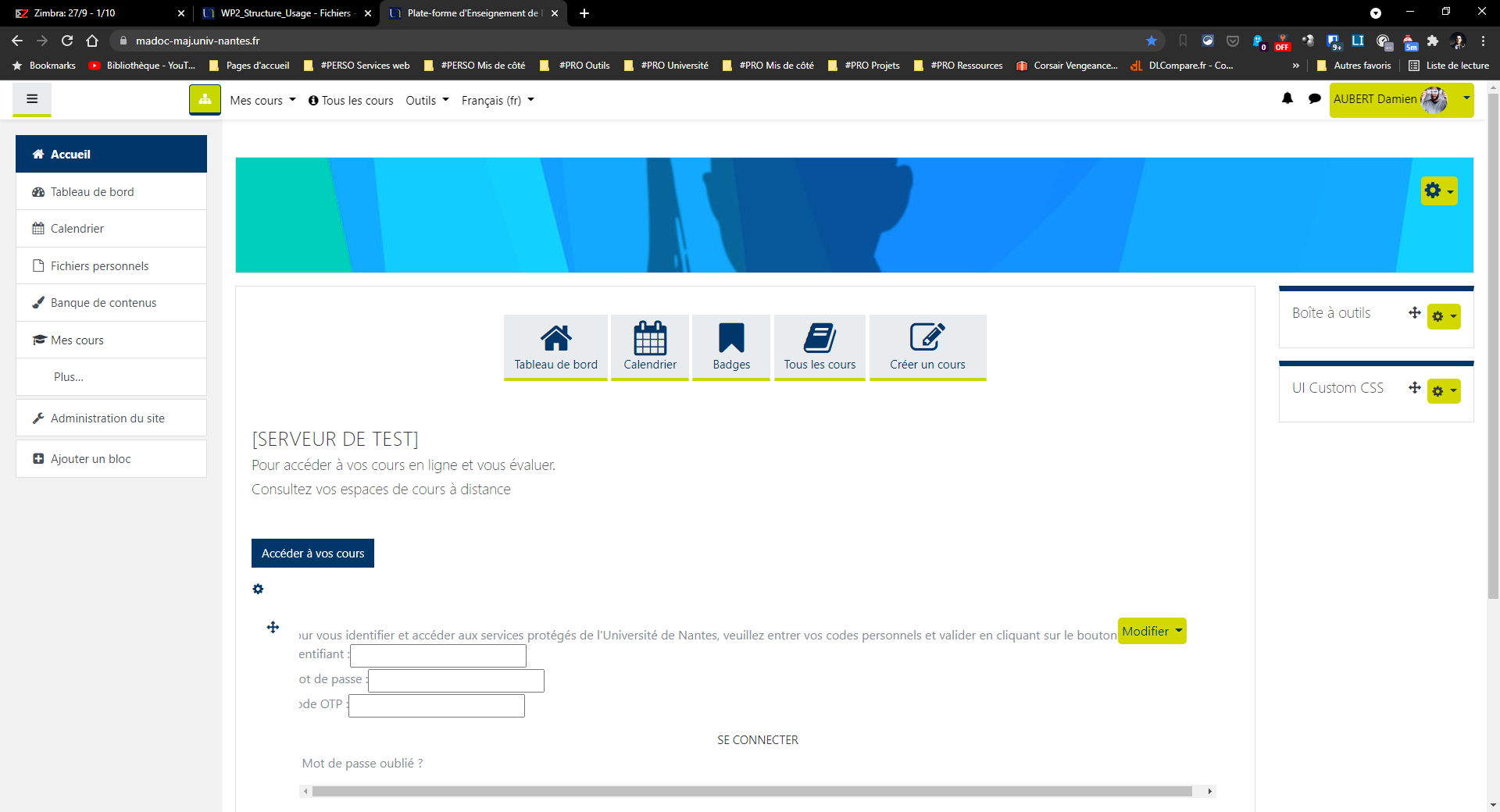
Task: Toggle the hamburger side menu button
Action: [32, 99]
